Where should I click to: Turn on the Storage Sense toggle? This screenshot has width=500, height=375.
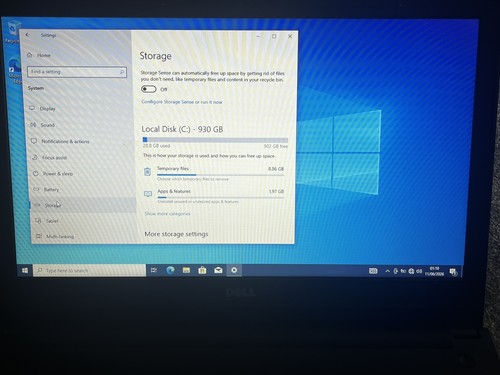[149, 89]
